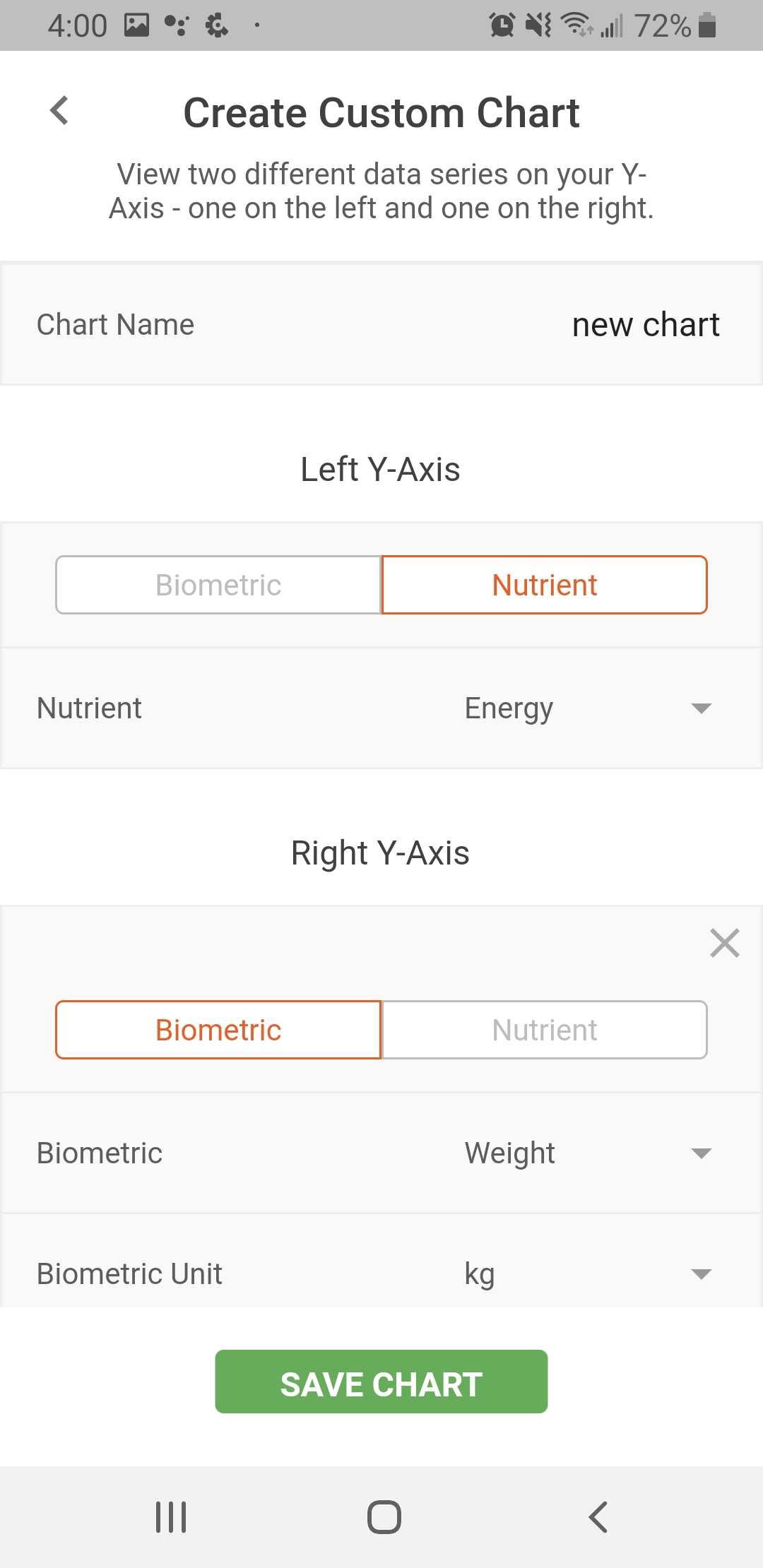Tap the alarm icon in status bar
Screen dimensions: 763x1568
(502, 25)
